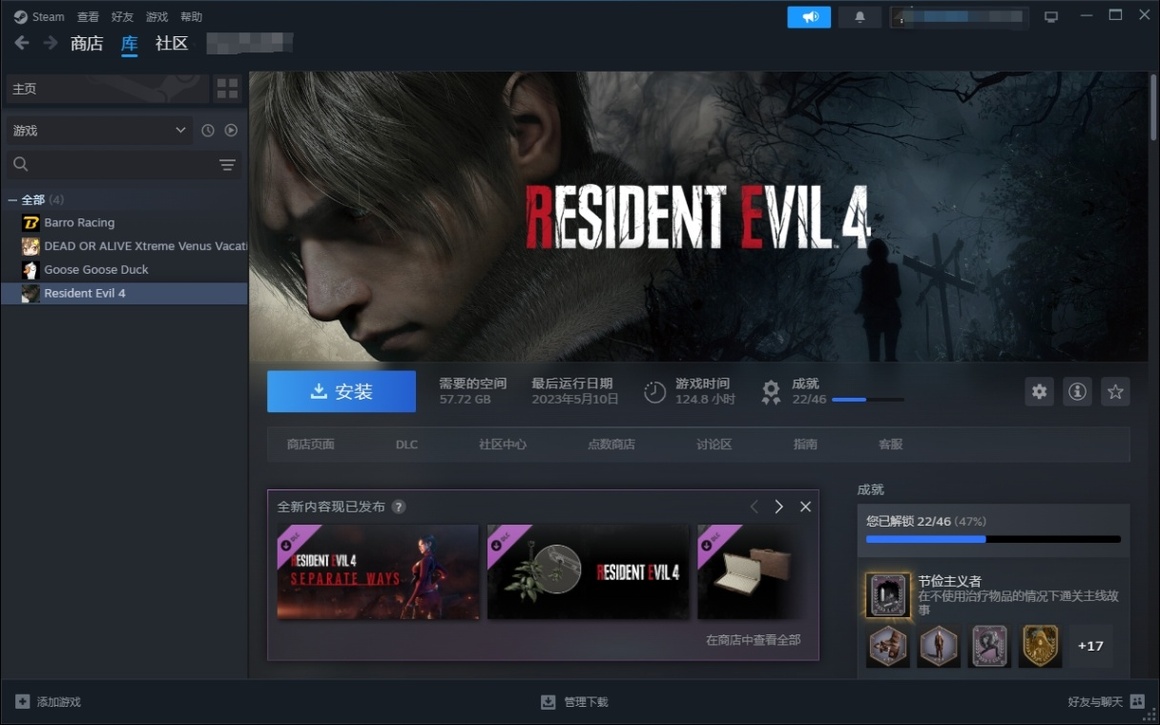Open the notifications bell
The height and width of the screenshot is (725, 1160).
860,17
